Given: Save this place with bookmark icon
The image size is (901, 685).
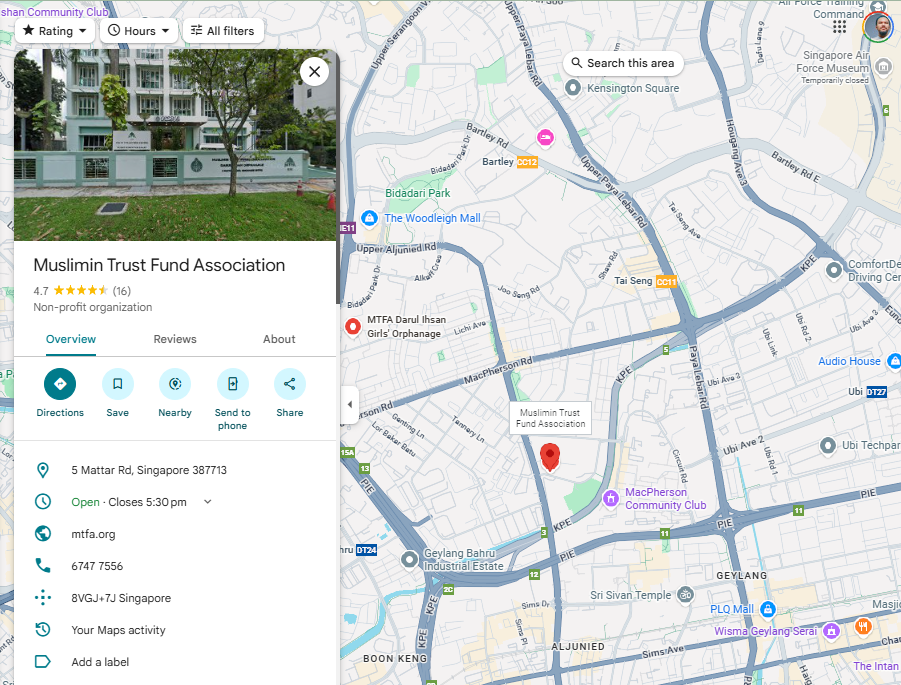Looking at the screenshot, I should click(117, 384).
